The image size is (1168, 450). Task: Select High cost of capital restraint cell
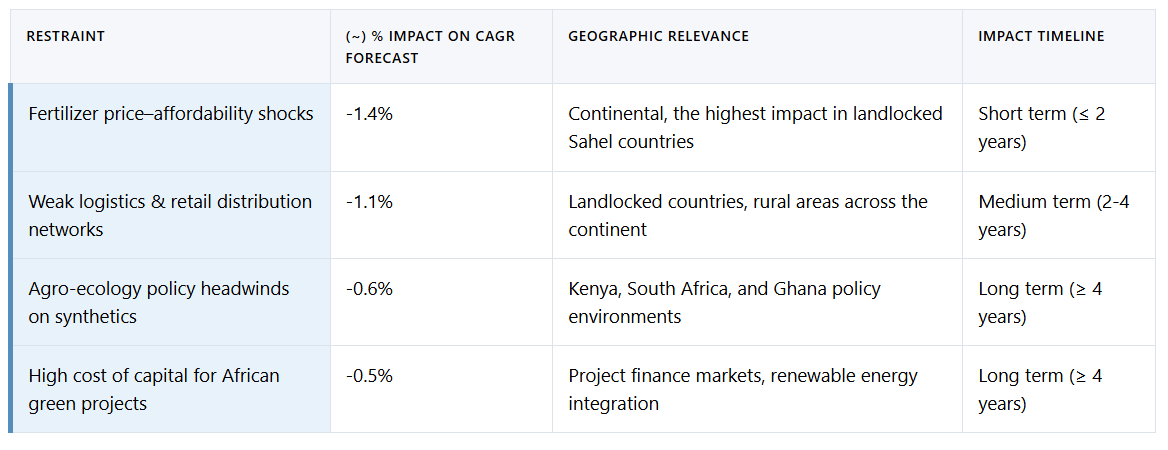pos(154,389)
